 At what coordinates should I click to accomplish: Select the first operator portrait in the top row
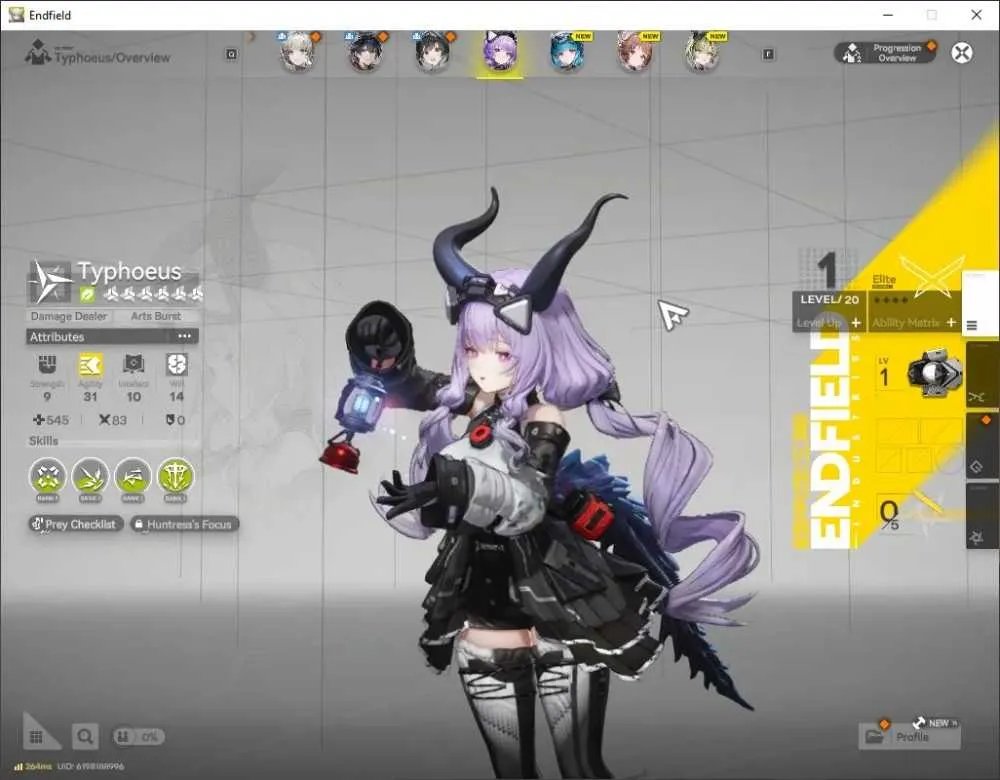[297, 52]
